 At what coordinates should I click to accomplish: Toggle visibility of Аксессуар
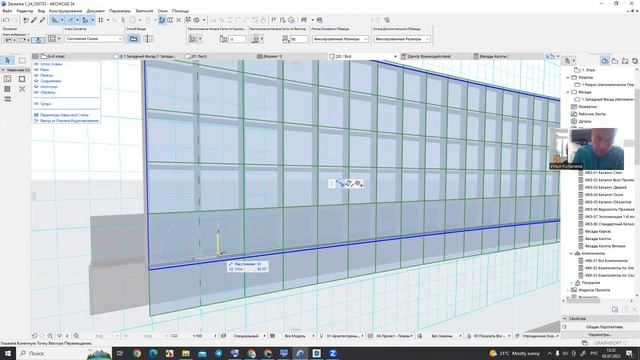[x=36, y=87]
